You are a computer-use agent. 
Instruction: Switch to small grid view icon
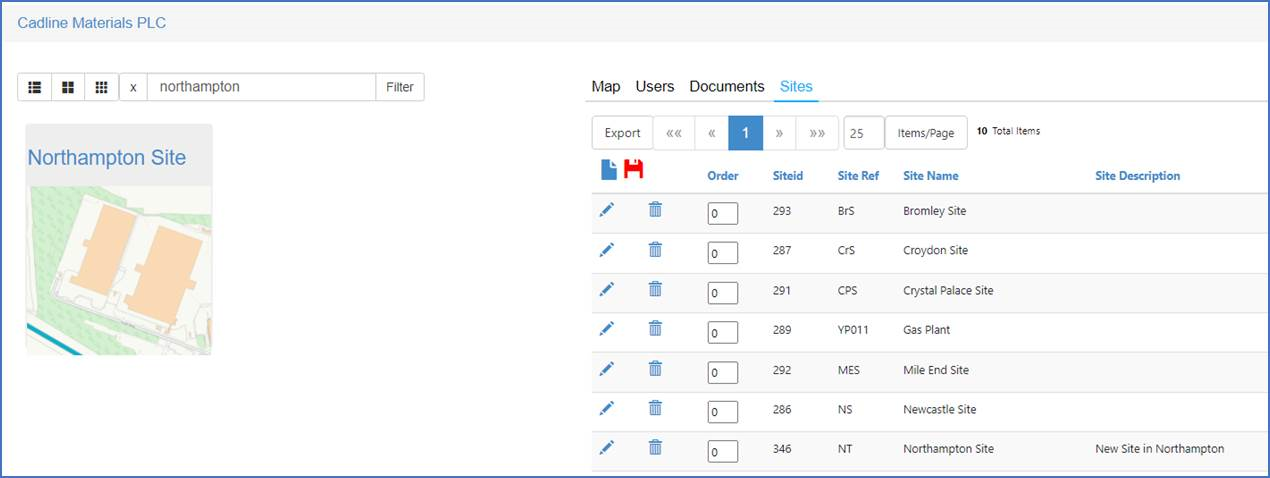[101, 87]
